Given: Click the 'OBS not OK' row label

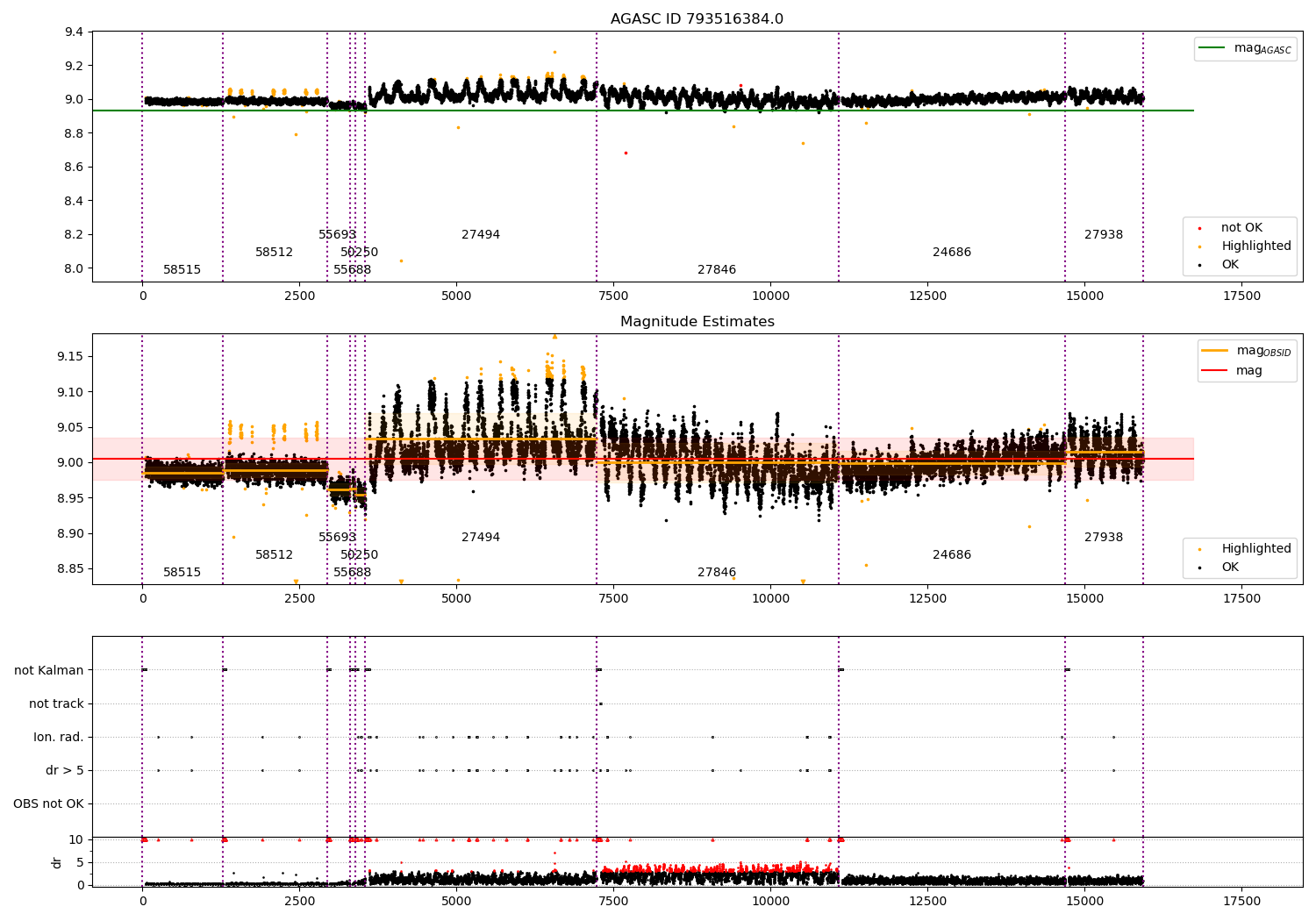Looking at the screenshot, I should 48,803.
